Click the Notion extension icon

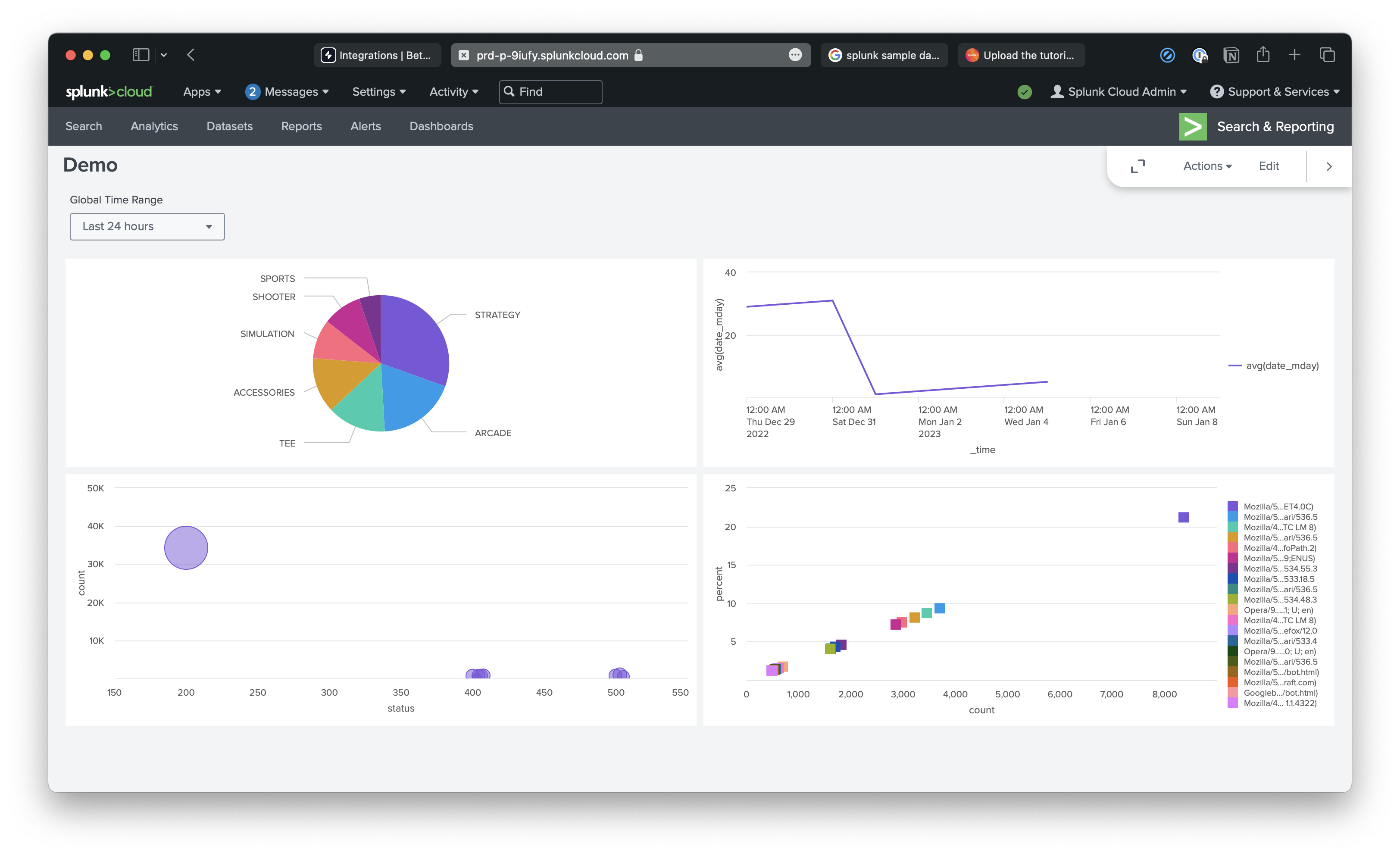click(1231, 55)
